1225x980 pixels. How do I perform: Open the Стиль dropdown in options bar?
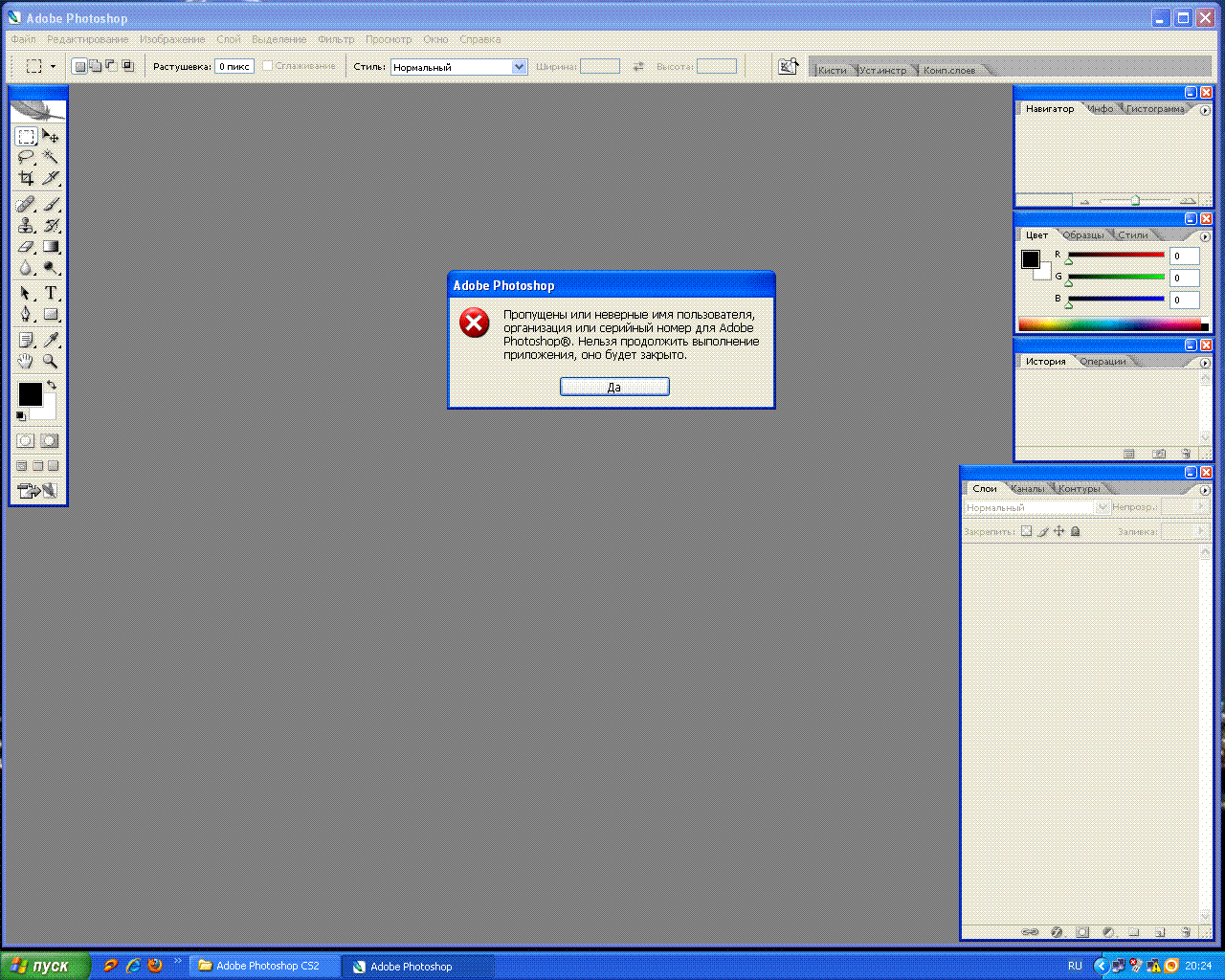click(x=519, y=67)
